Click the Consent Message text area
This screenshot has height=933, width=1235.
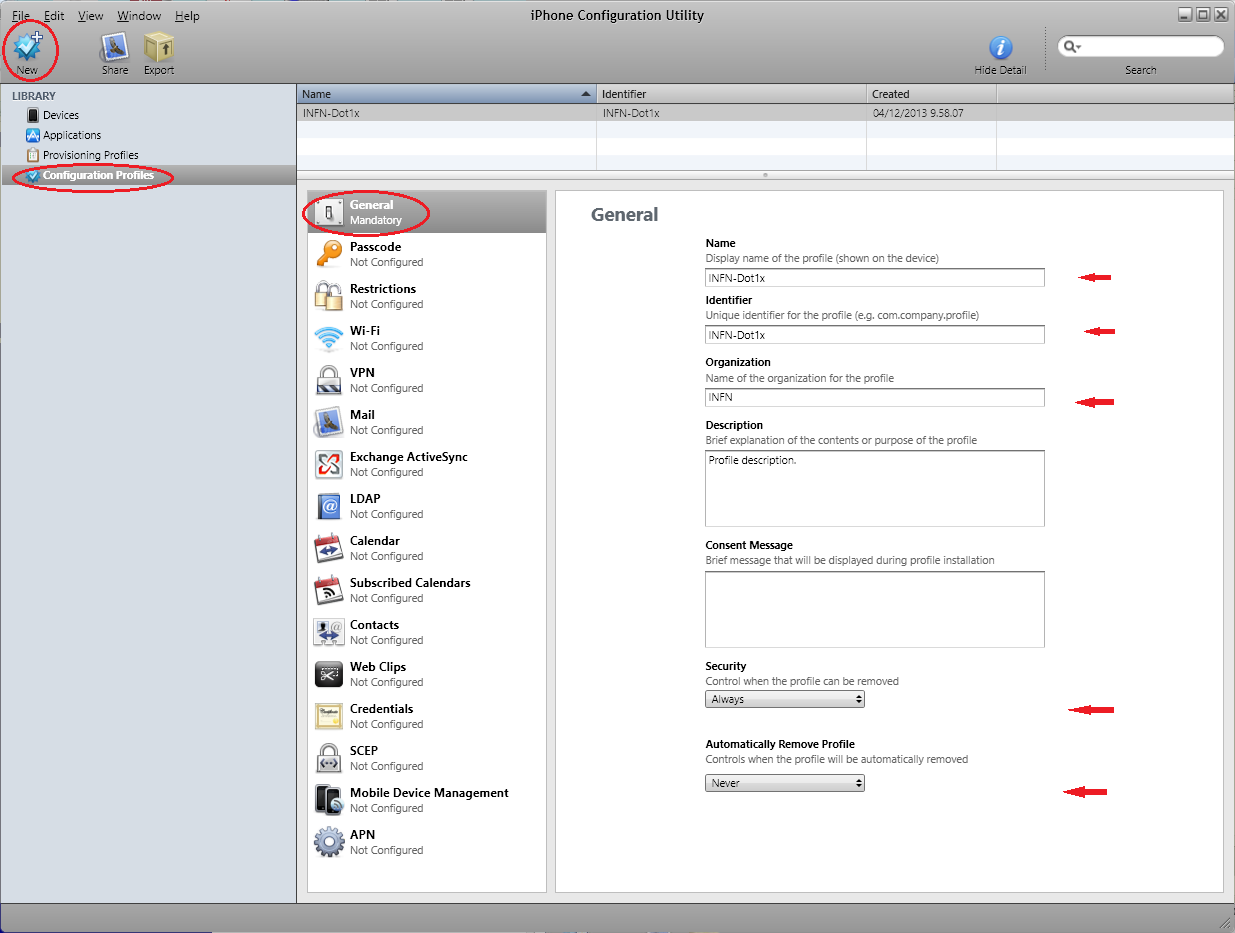click(x=875, y=609)
